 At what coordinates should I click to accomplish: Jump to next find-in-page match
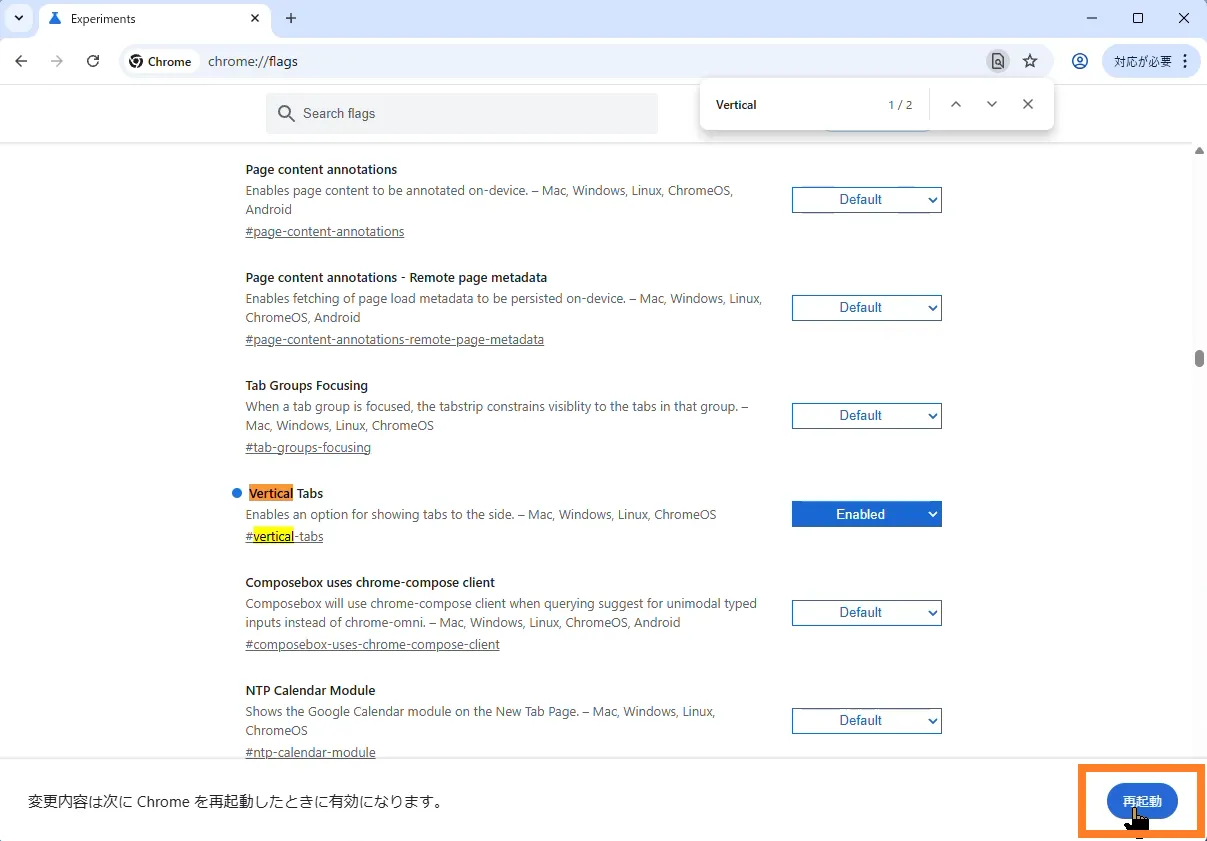coord(991,105)
